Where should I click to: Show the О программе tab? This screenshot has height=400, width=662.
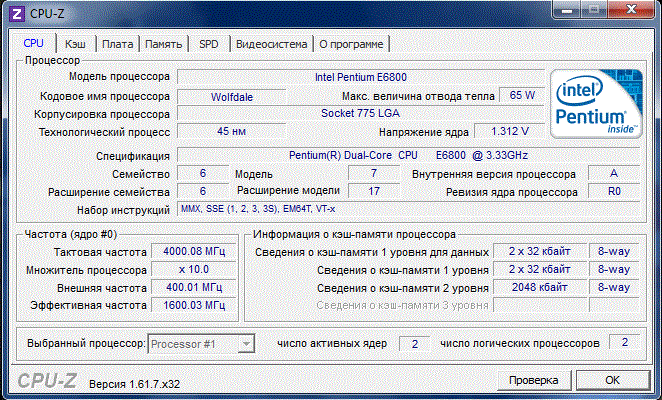[351, 44]
